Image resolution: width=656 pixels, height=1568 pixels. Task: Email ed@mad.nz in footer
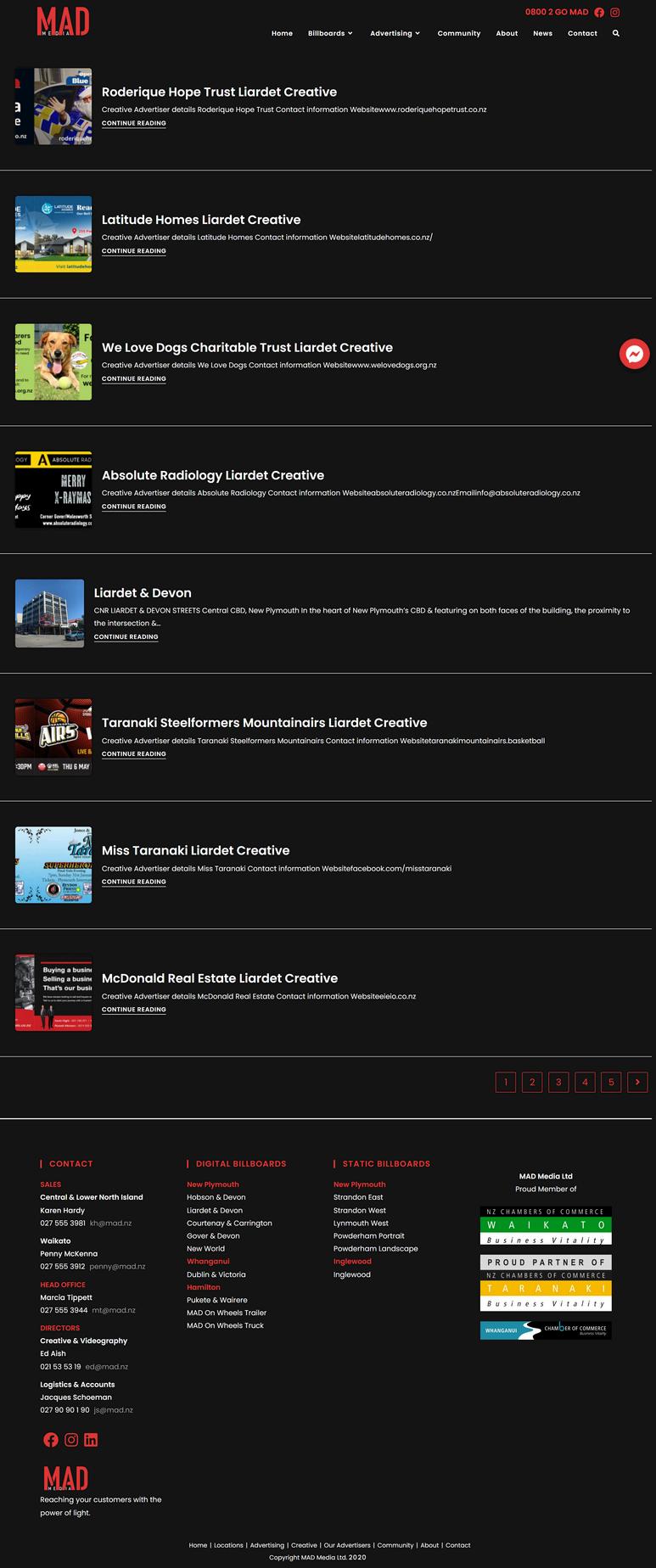(x=107, y=1367)
